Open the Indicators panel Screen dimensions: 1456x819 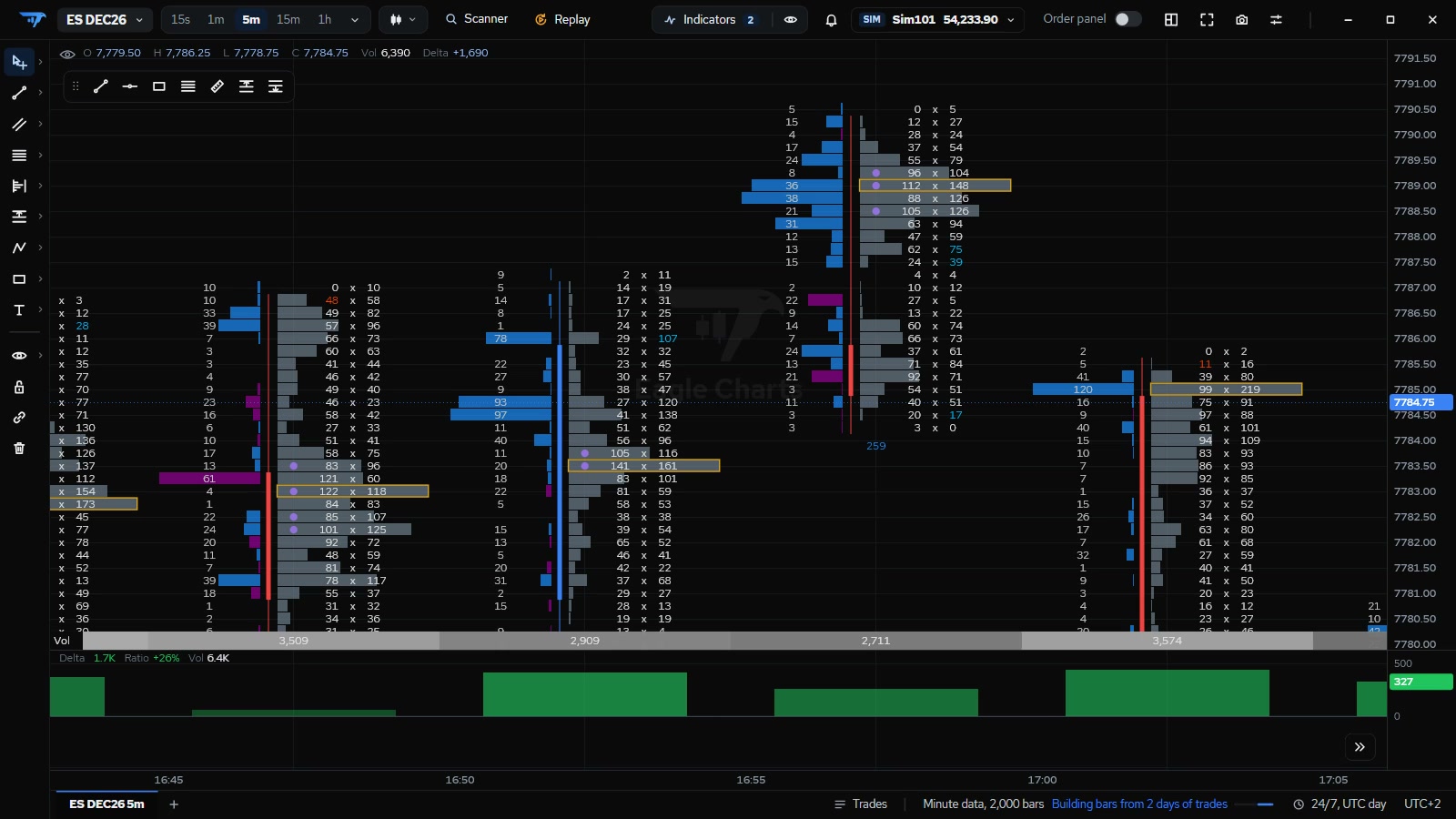710,19
